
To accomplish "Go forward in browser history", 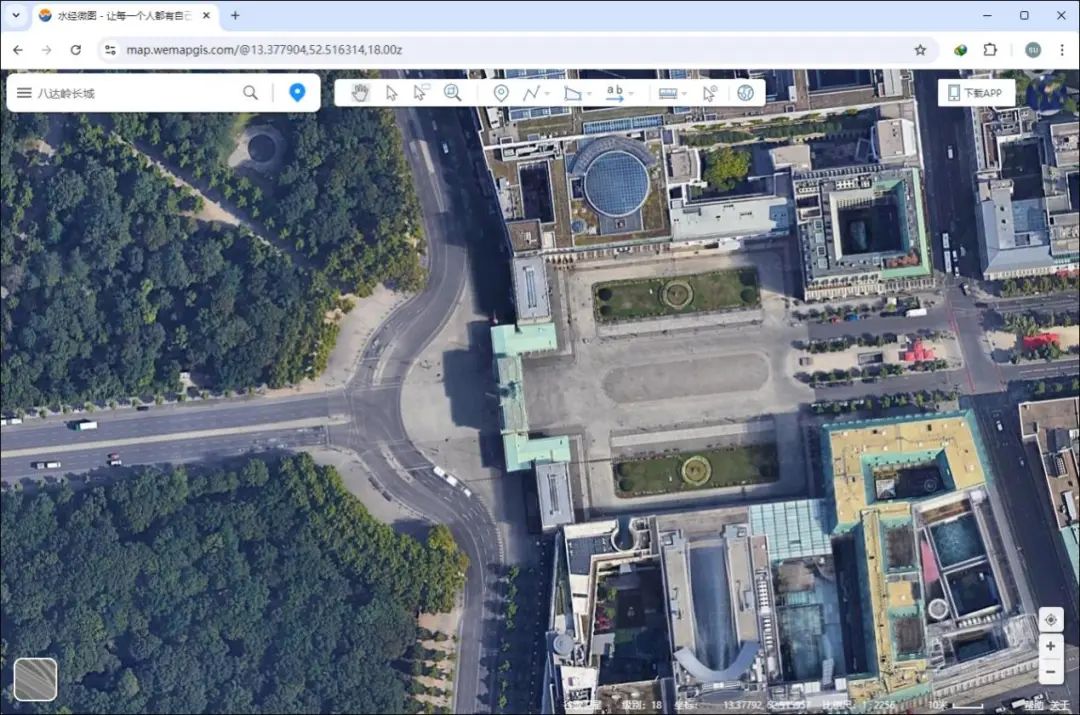I will [46, 50].
